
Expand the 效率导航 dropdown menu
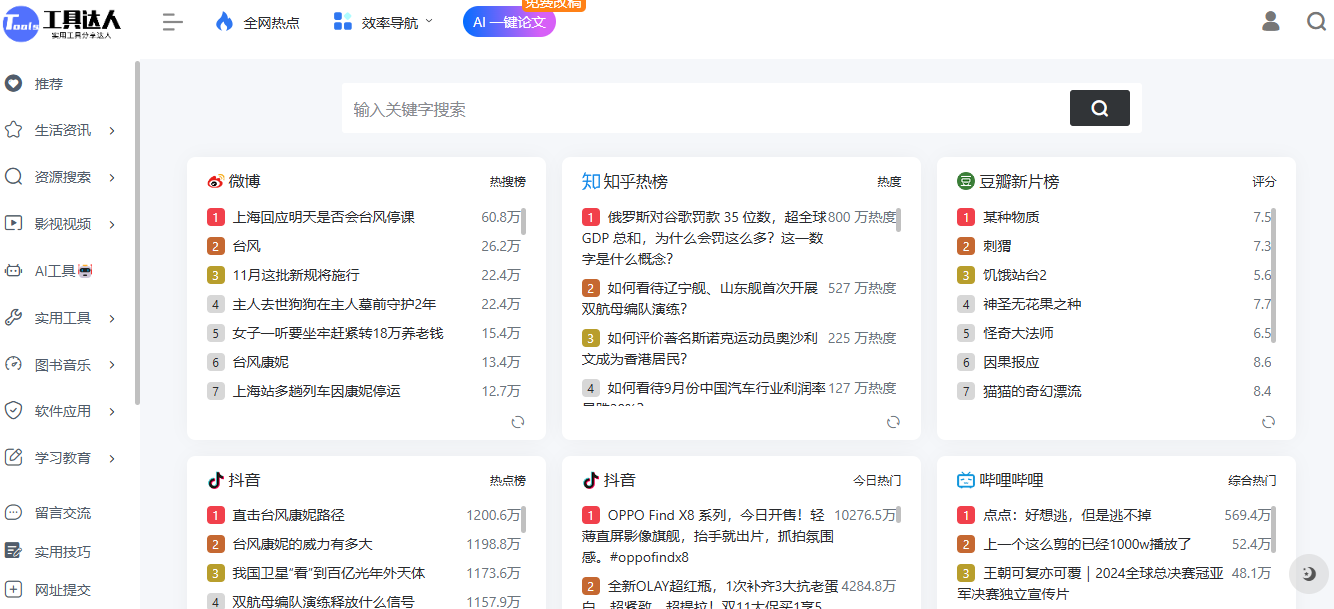pos(384,22)
